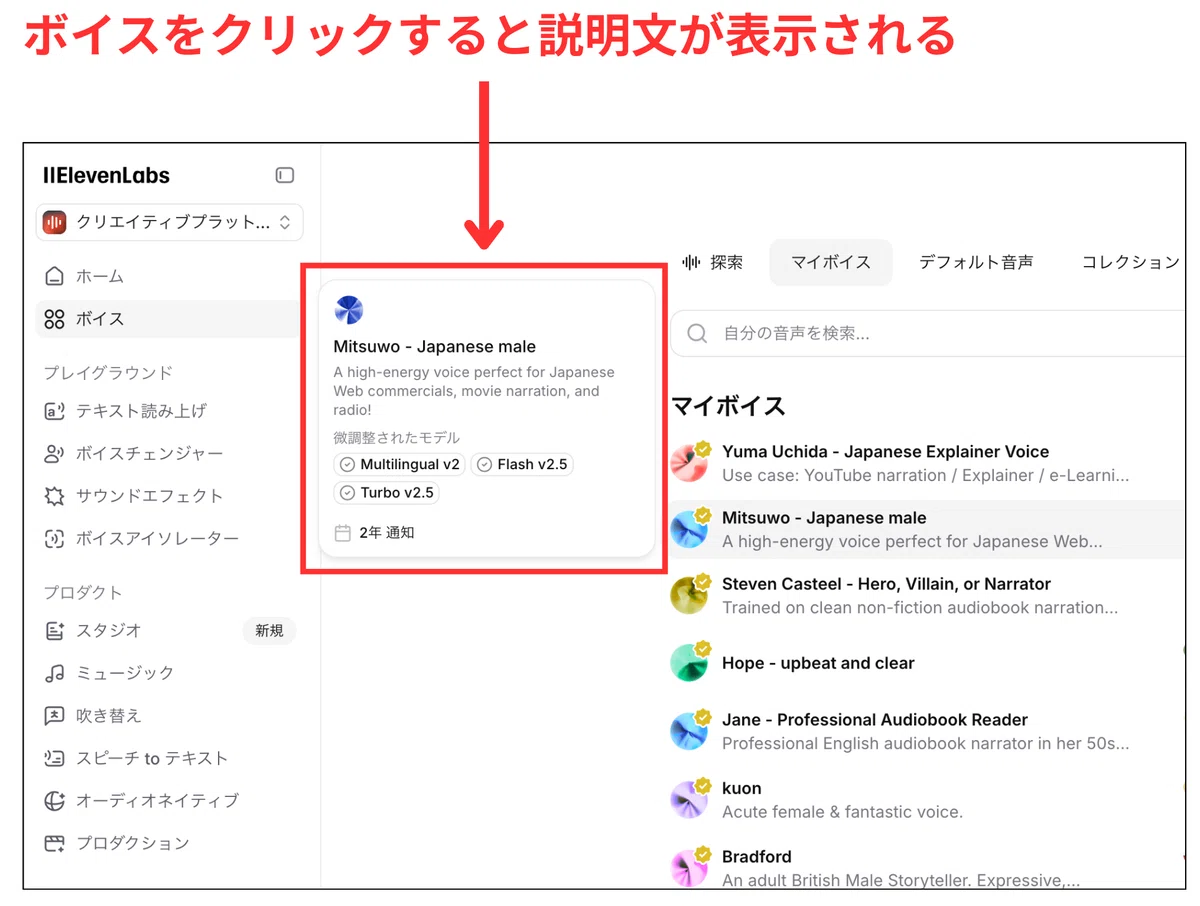Click the voice changer icon beside ボイスチェンジャー
1200x906 pixels.
[54, 454]
